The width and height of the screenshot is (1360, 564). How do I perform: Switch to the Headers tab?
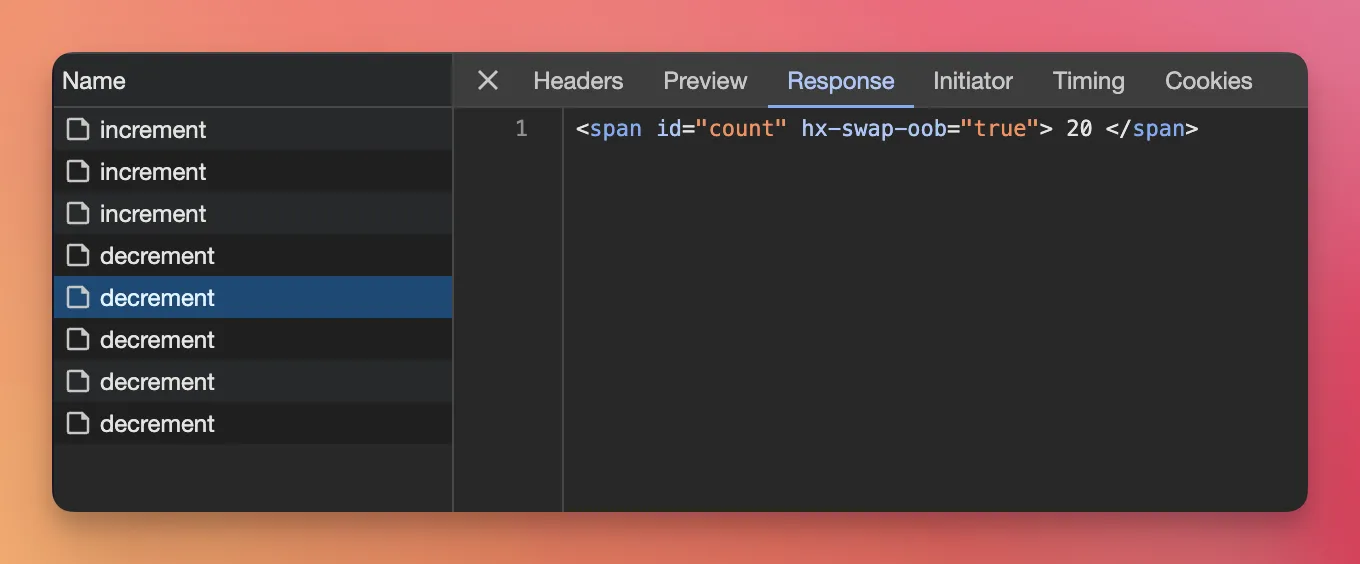click(578, 81)
